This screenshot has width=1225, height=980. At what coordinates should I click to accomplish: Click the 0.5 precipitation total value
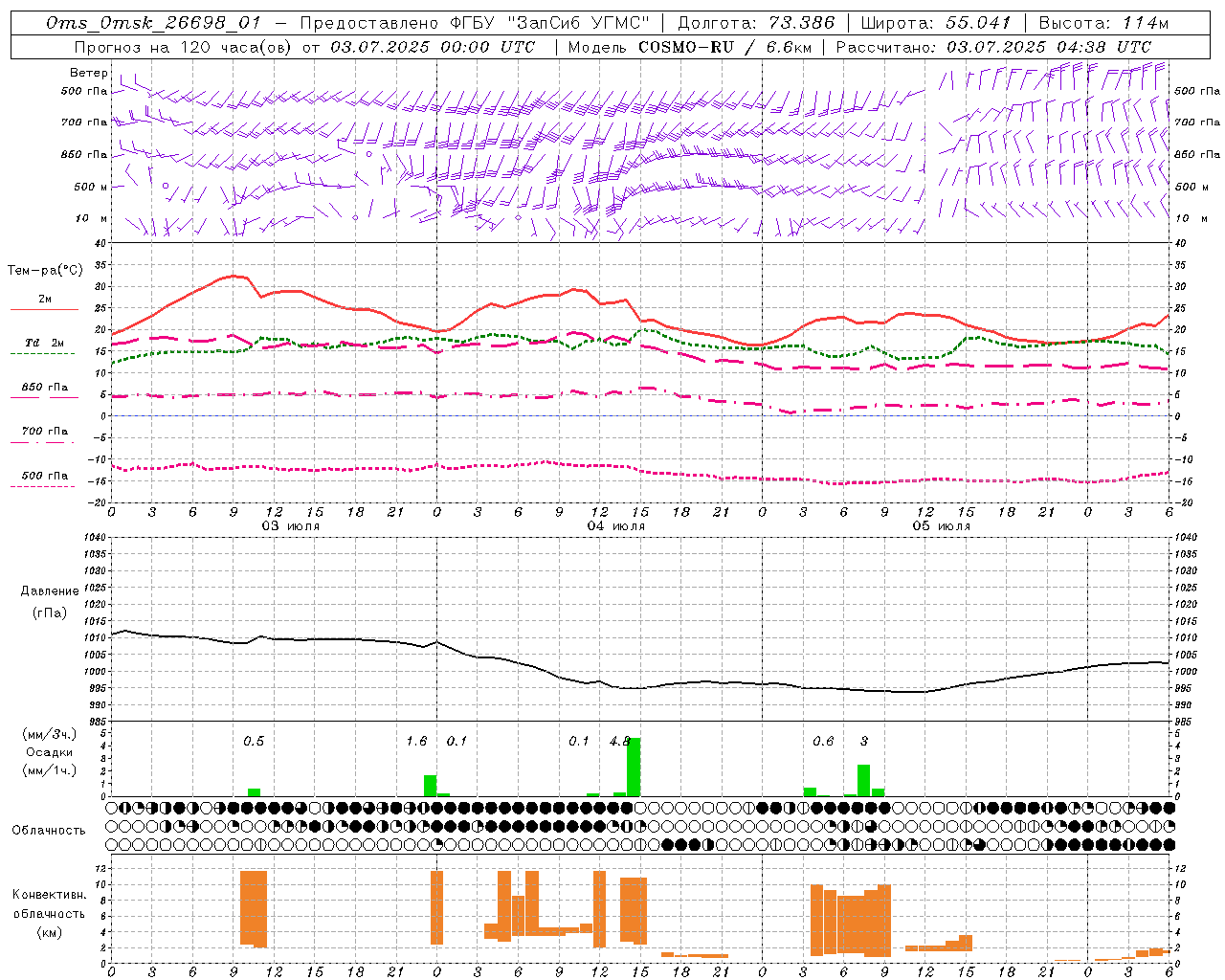coord(254,742)
